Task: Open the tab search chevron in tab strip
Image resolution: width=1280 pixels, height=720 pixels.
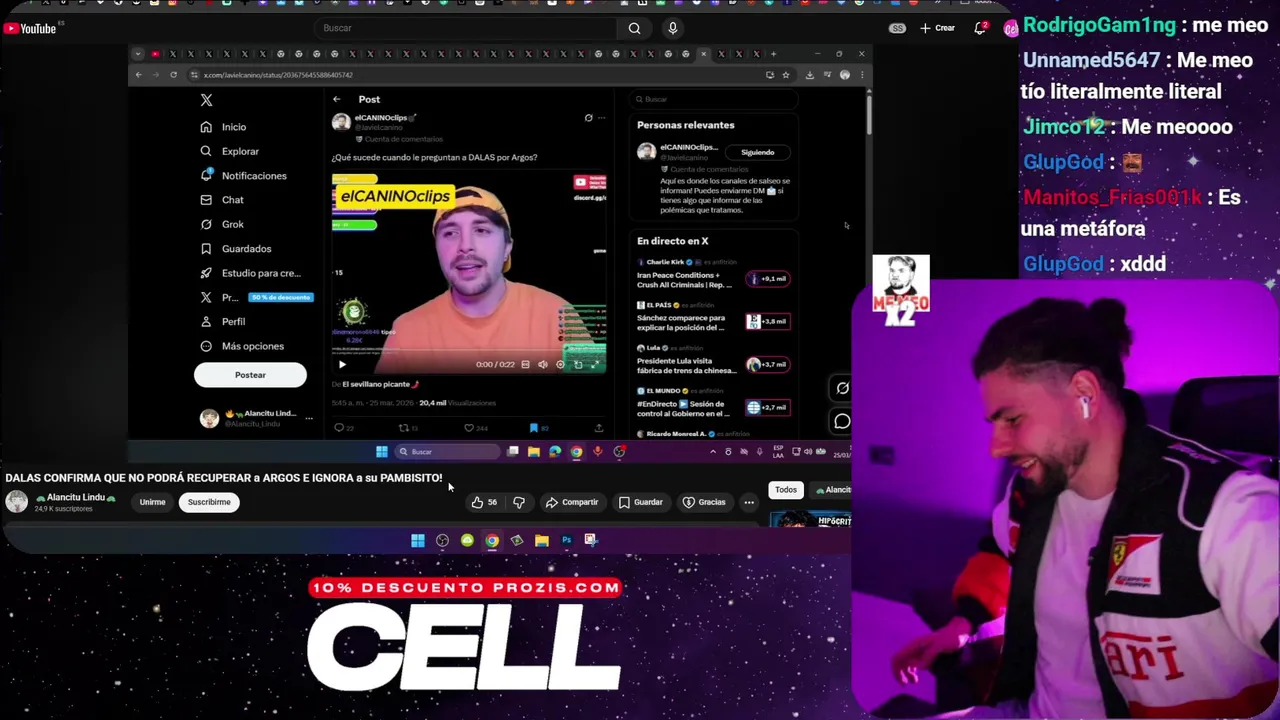Action: tap(138, 54)
